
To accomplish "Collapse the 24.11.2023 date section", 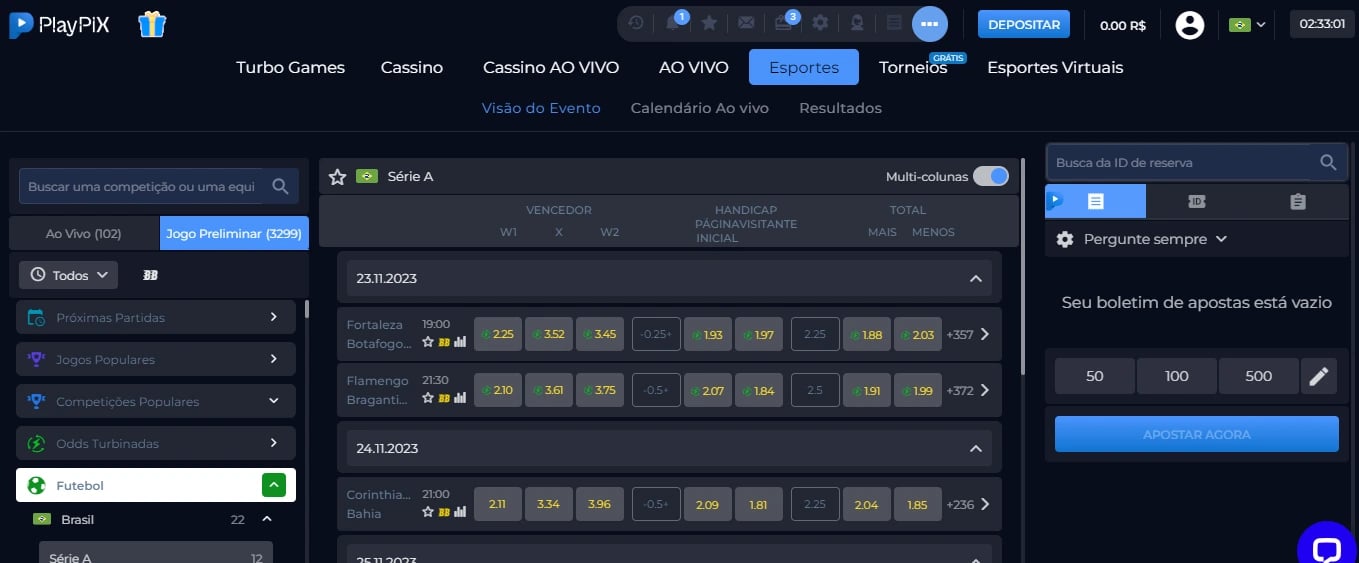I will [x=975, y=448].
